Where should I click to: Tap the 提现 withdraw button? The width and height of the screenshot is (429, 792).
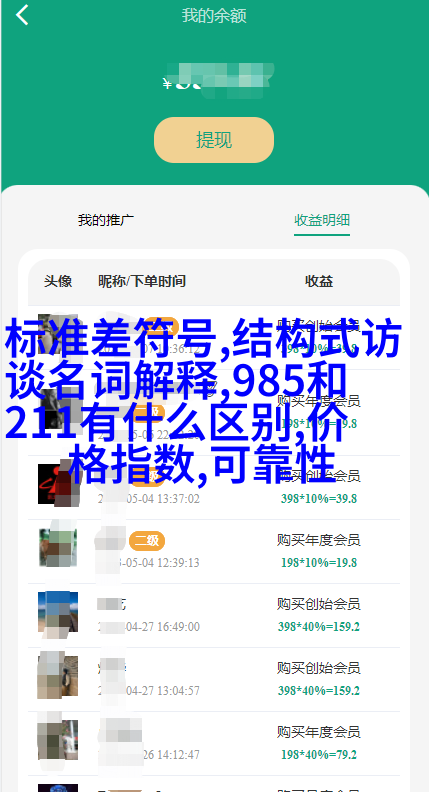click(x=214, y=140)
